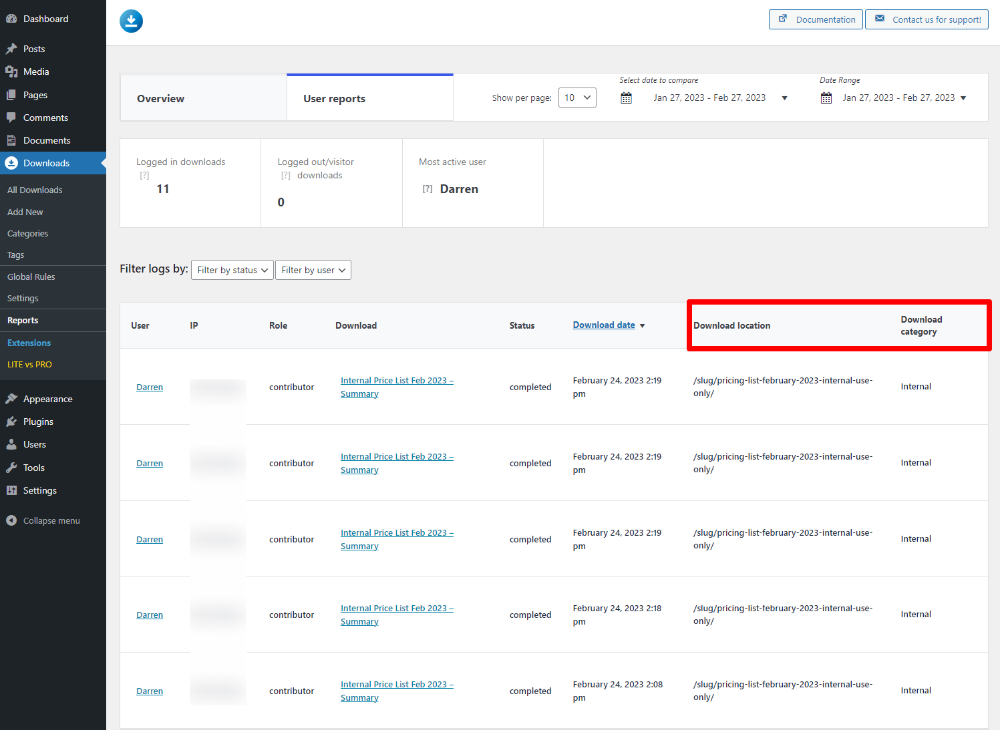Screen dimensions: 1000x730
Task: Click the external link icon beside Documentation
Action: [783, 18]
